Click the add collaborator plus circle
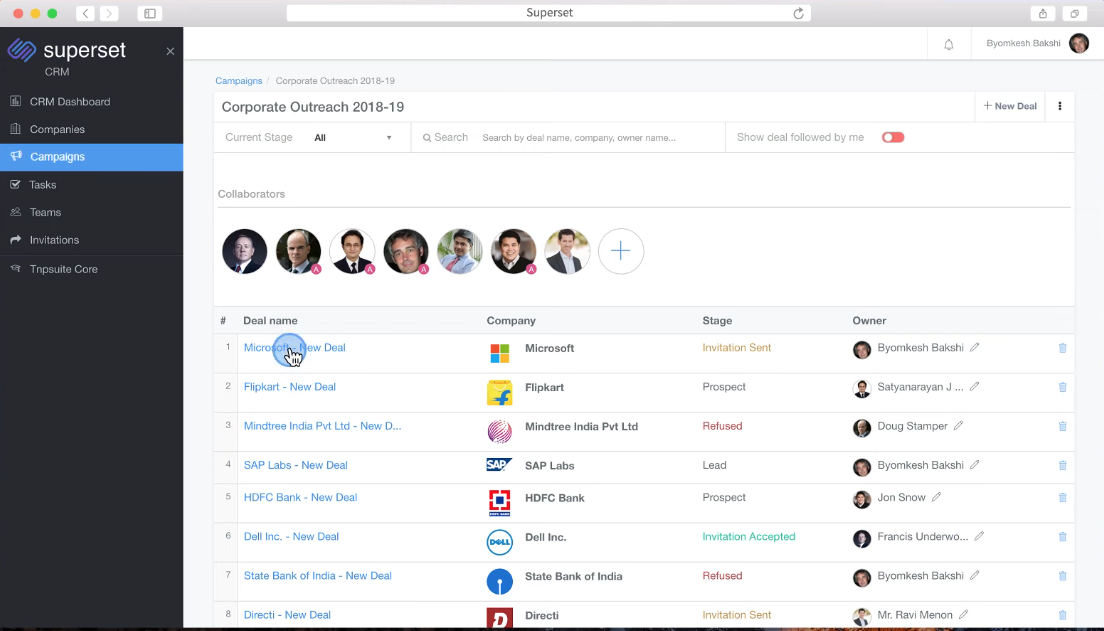The width and height of the screenshot is (1104, 631). tap(620, 251)
